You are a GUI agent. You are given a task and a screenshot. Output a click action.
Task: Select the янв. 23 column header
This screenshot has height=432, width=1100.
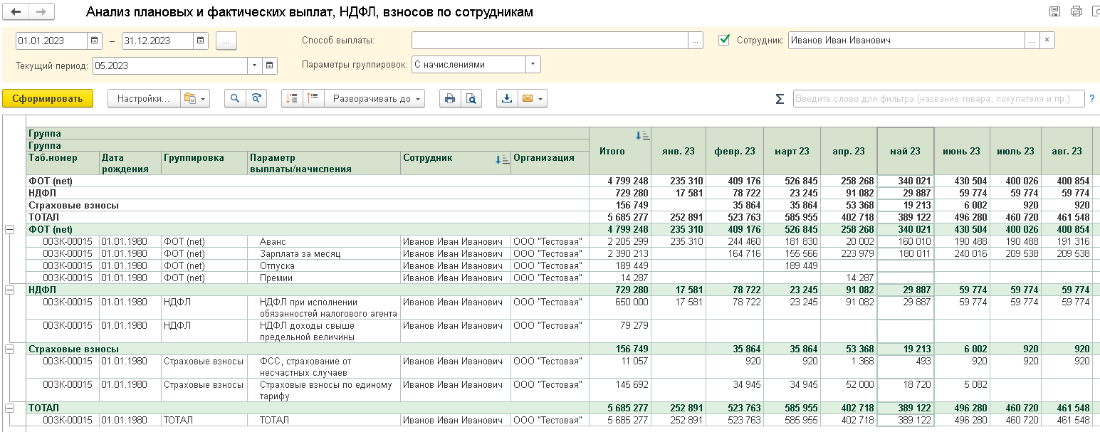tap(679, 151)
